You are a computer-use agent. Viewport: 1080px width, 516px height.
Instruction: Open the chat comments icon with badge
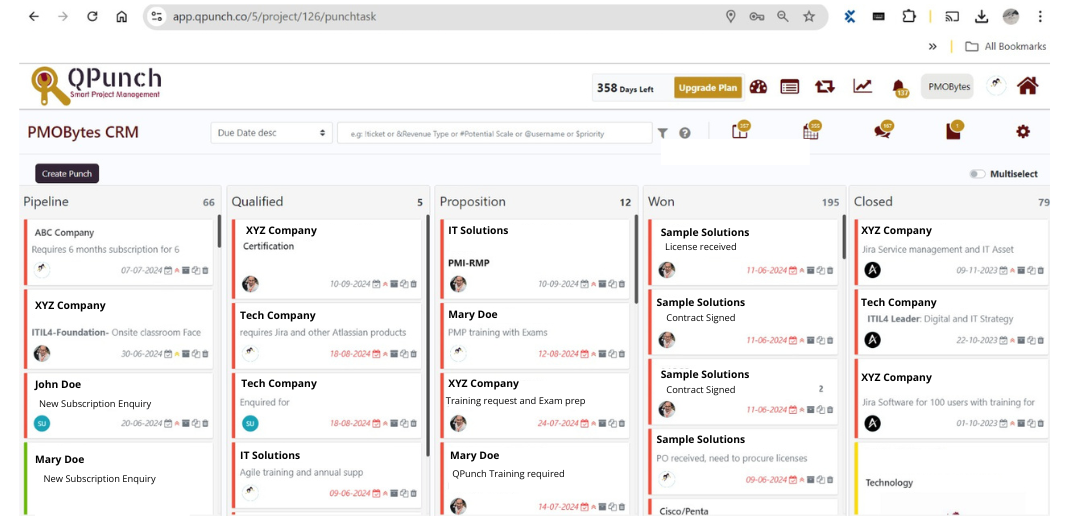pyautogui.click(x=883, y=130)
